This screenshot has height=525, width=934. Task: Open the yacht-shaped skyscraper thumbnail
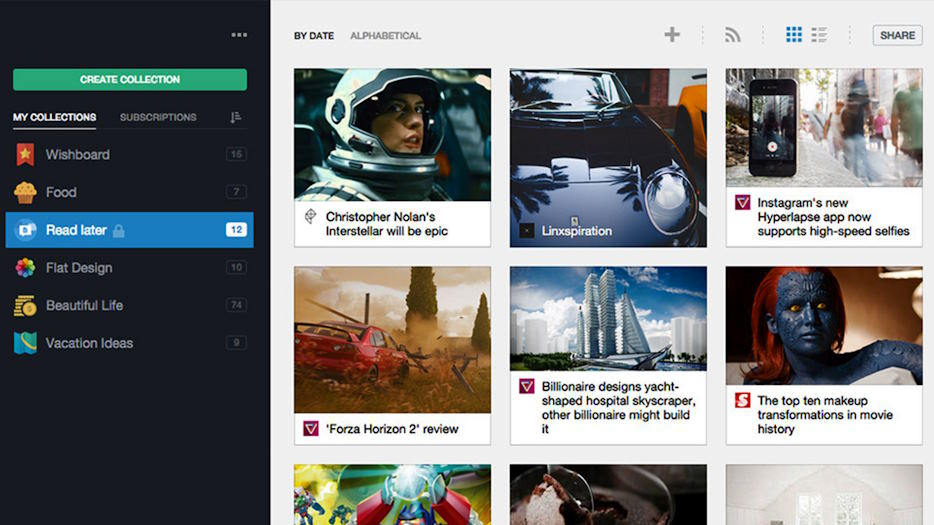(608, 318)
